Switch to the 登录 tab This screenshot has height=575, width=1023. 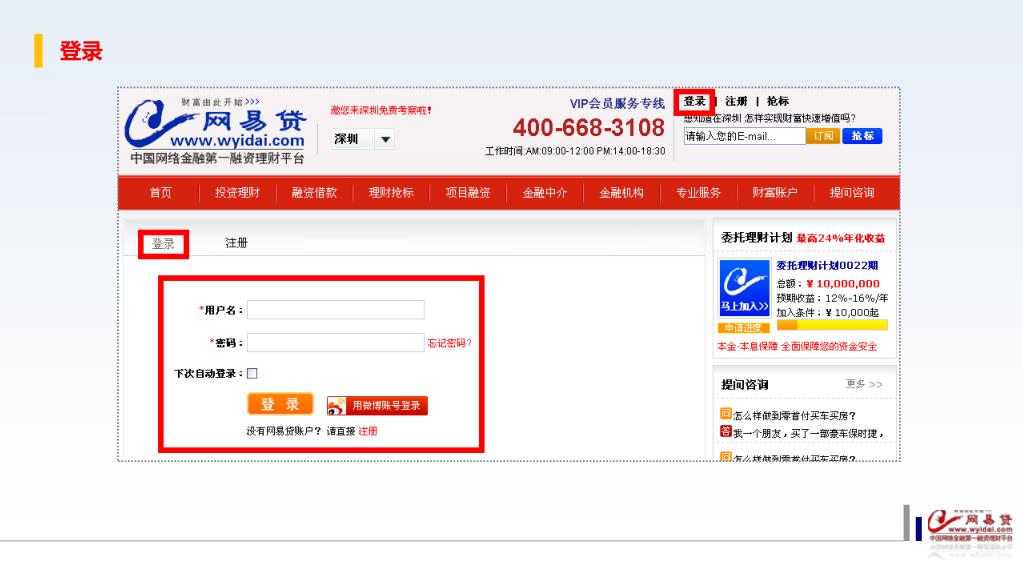pyautogui.click(x=163, y=243)
